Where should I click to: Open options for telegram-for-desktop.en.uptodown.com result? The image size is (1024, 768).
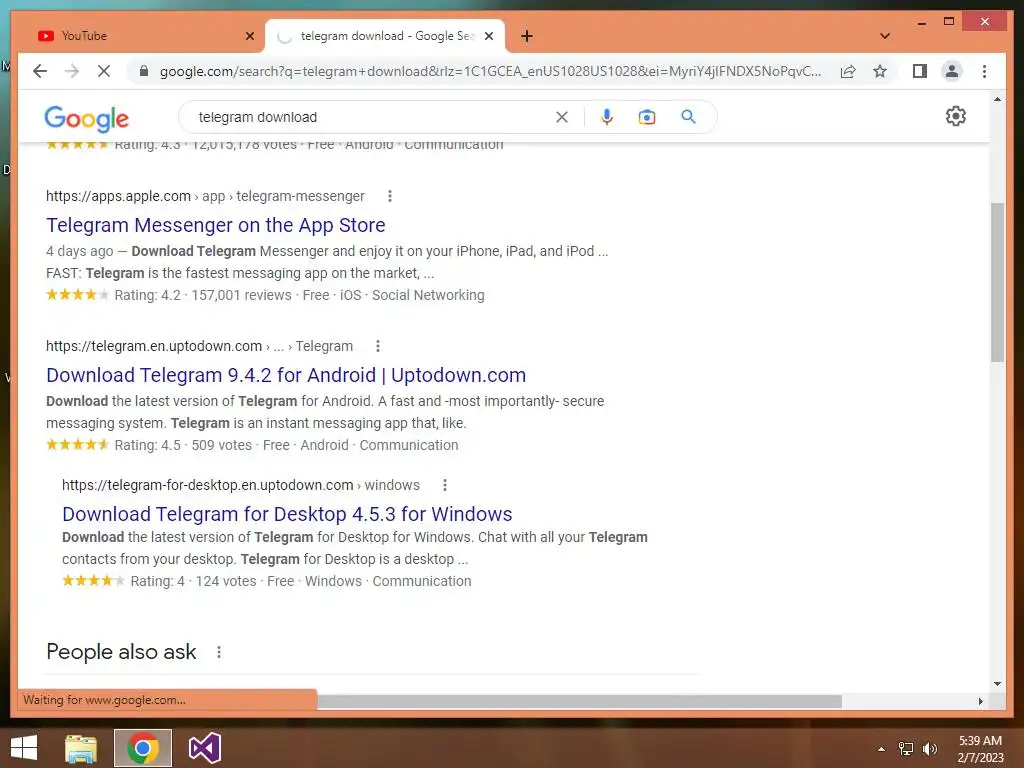point(445,485)
